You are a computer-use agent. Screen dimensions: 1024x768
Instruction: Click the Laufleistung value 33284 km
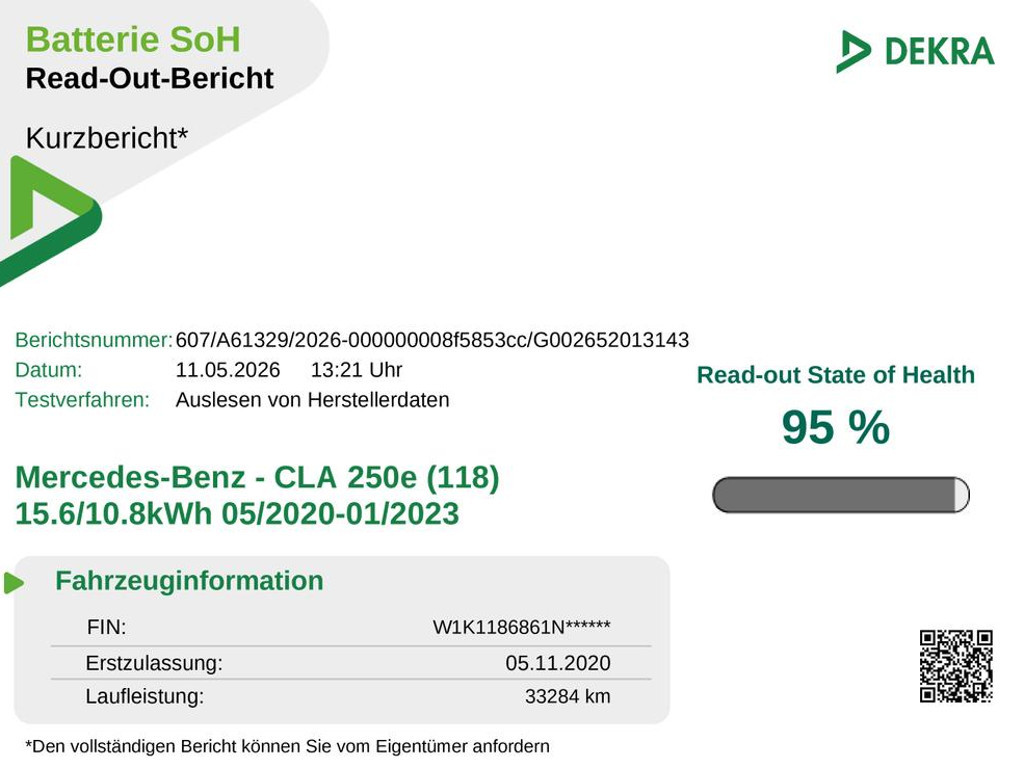567,696
